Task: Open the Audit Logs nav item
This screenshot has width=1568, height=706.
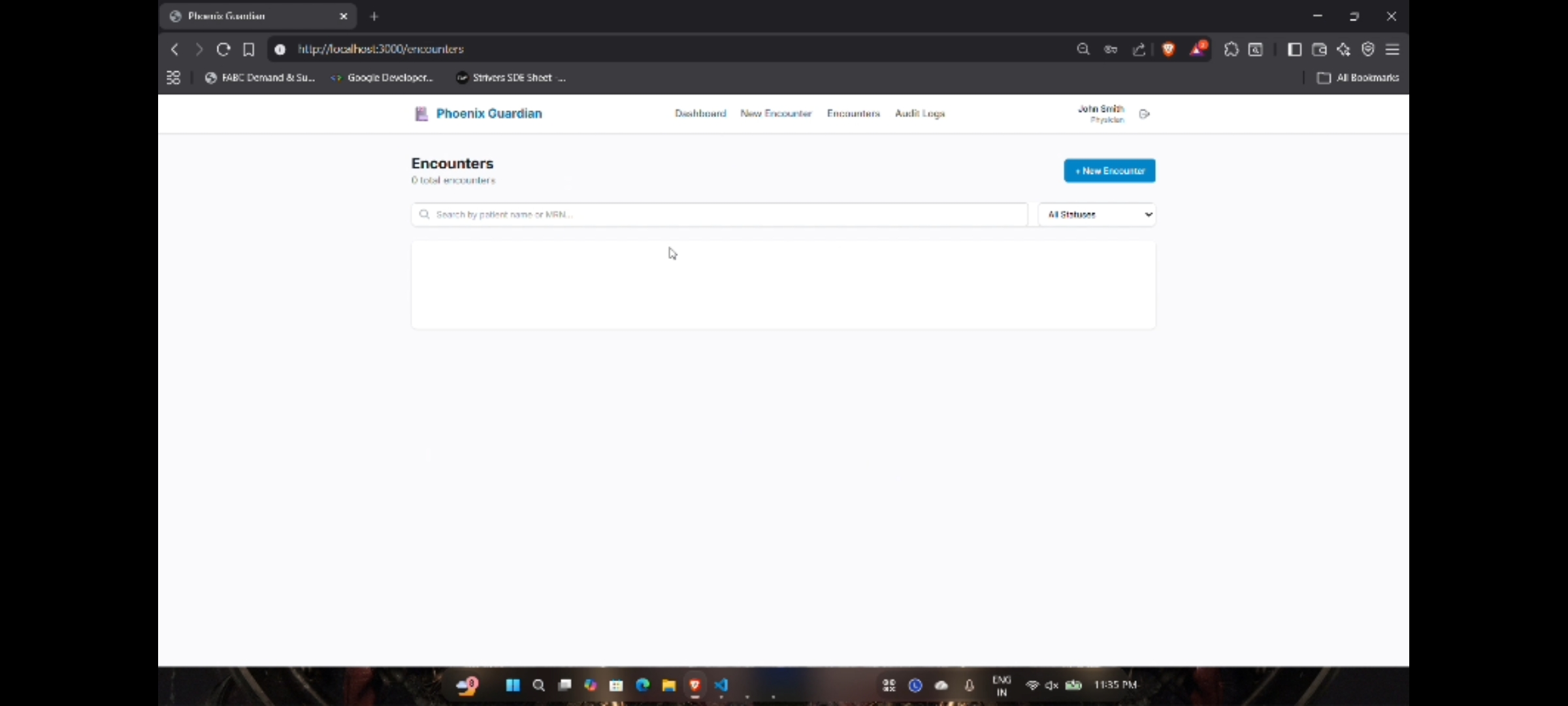Action: (x=919, y=113)
